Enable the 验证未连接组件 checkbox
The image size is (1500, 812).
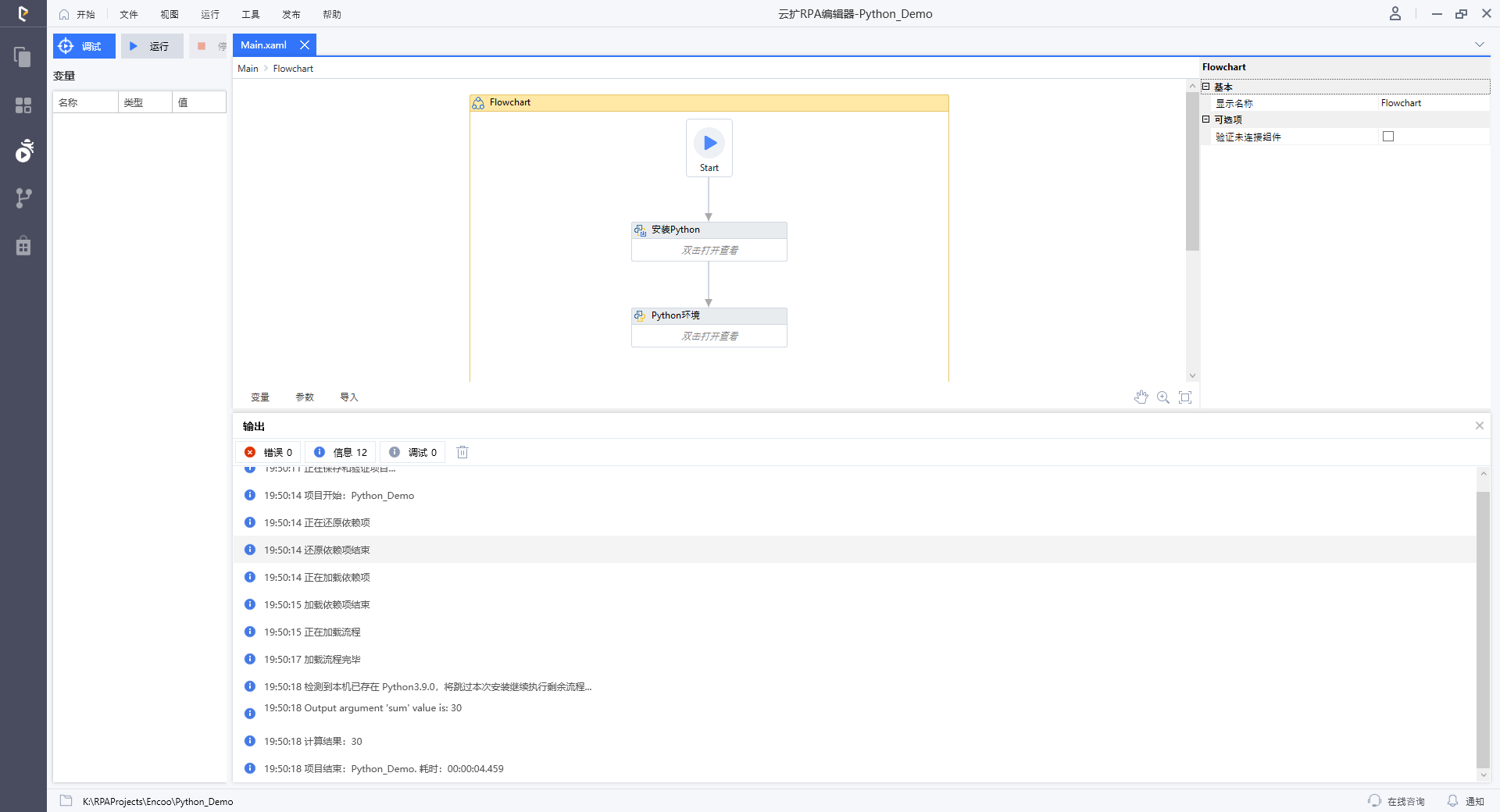1388,137
